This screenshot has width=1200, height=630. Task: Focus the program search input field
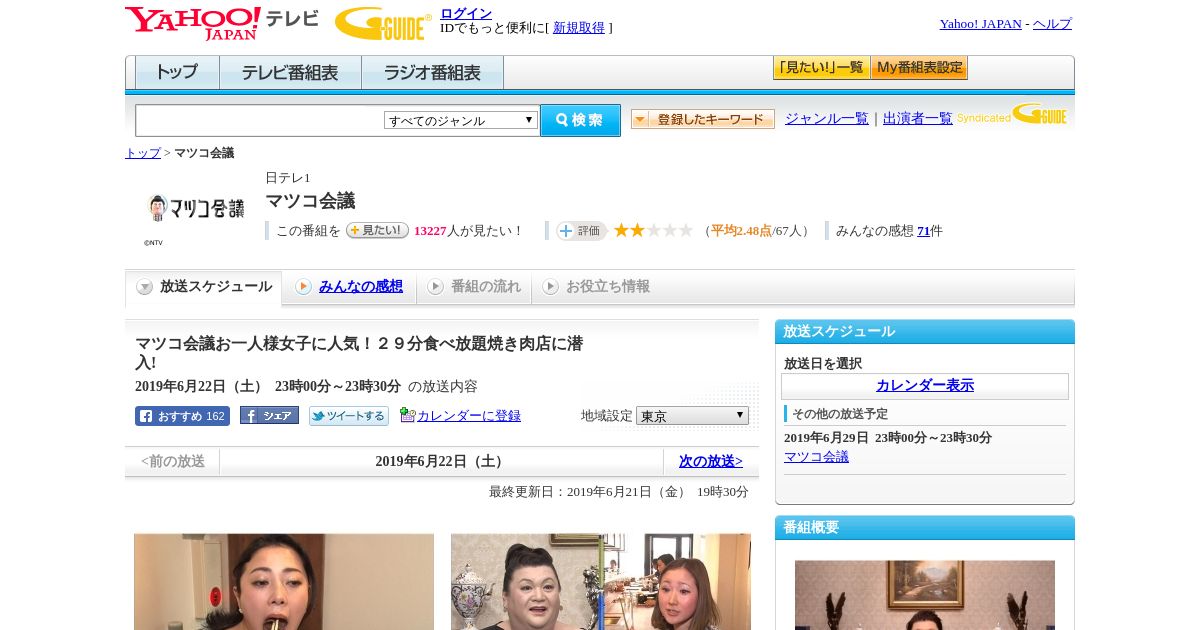point(260,120)
